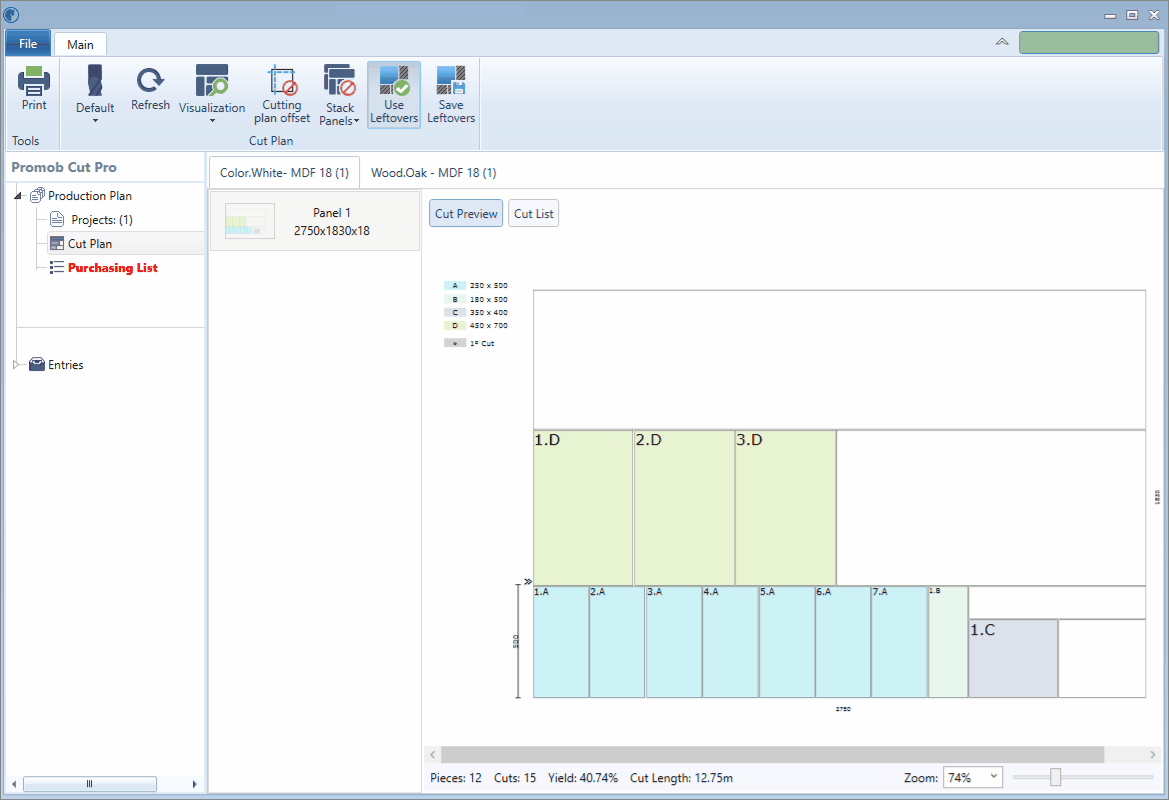Click Save Leftovers icon
The height and width of the screenshot is (800, 1169).
[451, 81]
